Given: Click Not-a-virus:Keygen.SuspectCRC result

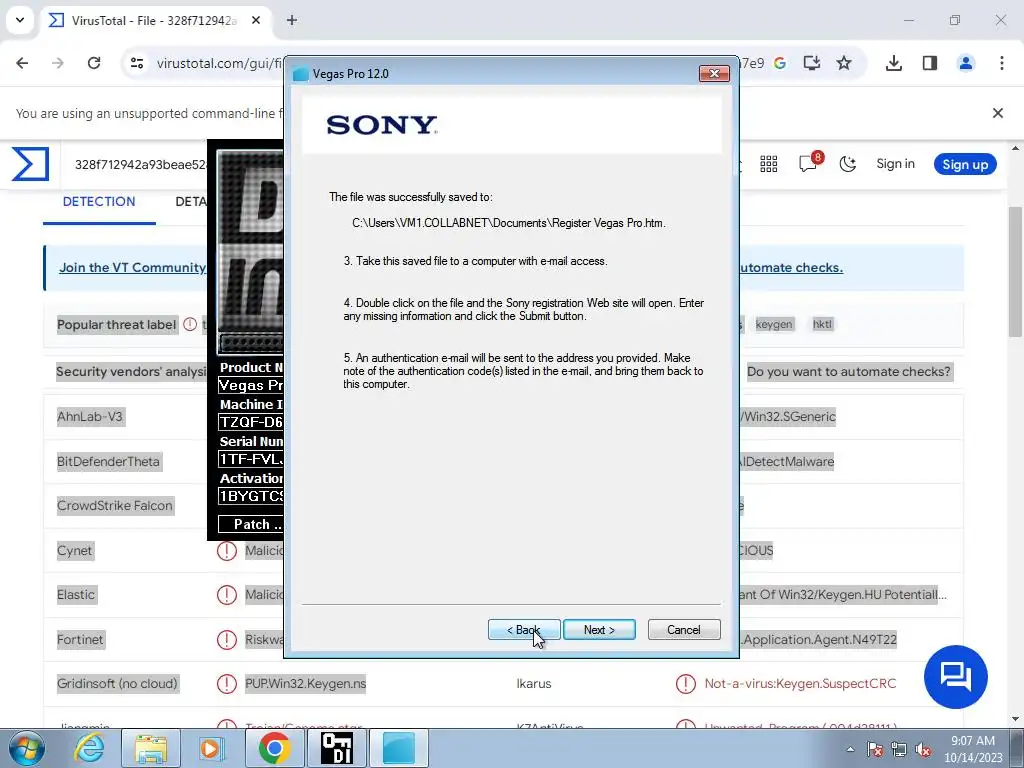Looking at the screenshot, I should click(x=800, y=684).
